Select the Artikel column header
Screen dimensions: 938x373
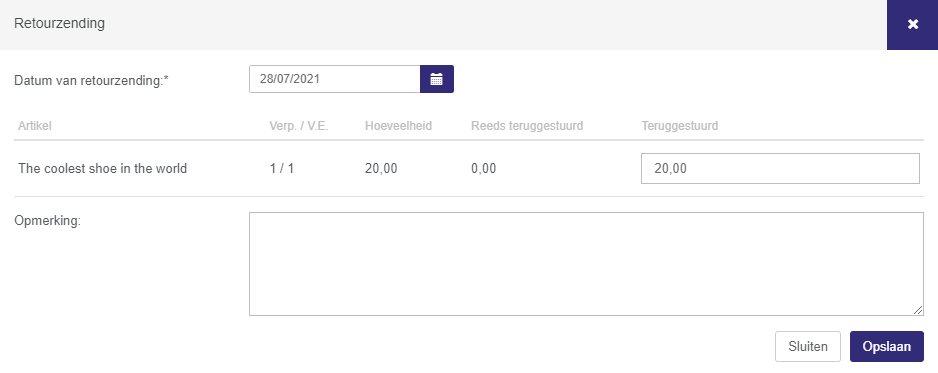click(35, 126)
